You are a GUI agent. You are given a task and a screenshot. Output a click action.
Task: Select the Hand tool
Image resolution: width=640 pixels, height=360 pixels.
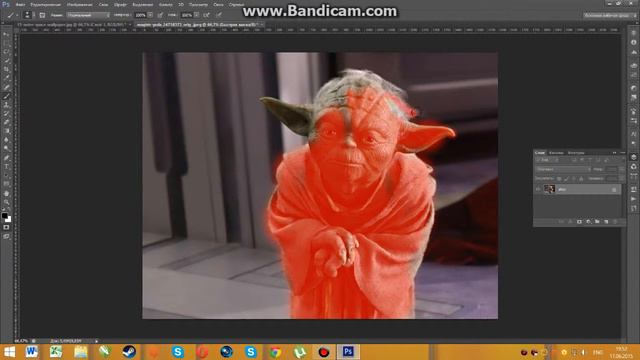[x=6, y=193]
